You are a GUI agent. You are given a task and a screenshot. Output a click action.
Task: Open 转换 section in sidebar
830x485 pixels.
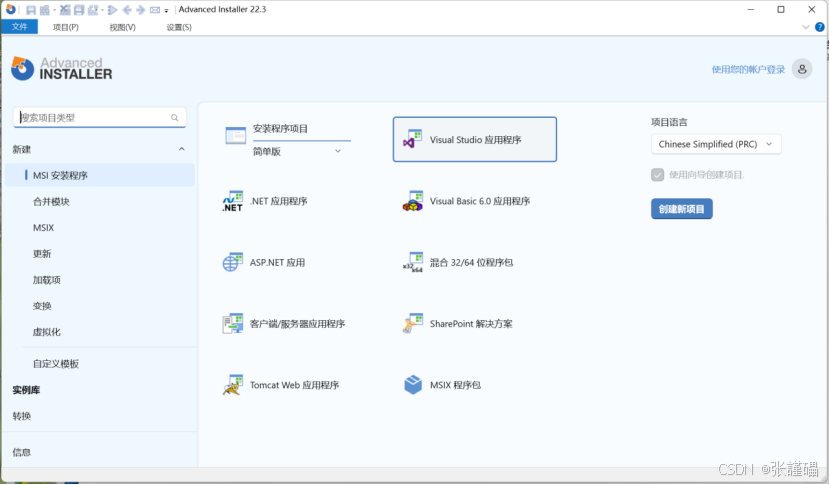pos(22,416)
